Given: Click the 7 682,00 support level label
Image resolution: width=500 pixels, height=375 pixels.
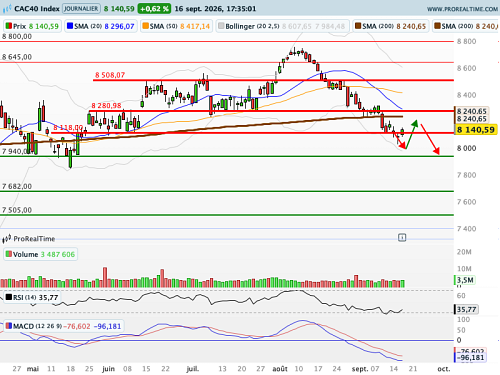Looking at the screenshot, I should [x=17, y=186].
